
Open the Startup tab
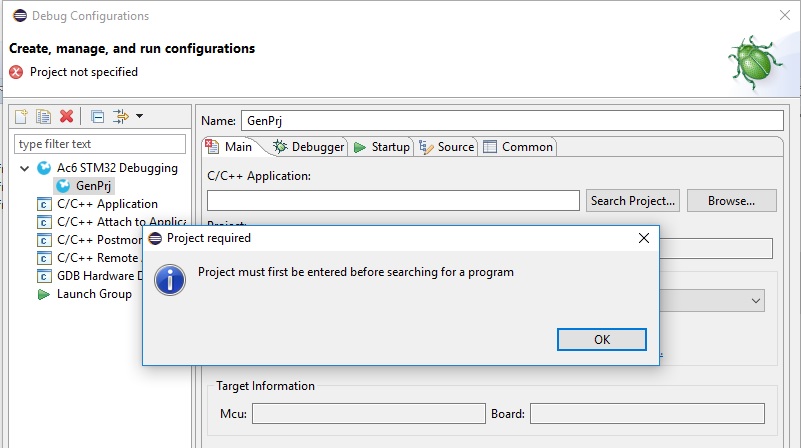tap(381, 147)
